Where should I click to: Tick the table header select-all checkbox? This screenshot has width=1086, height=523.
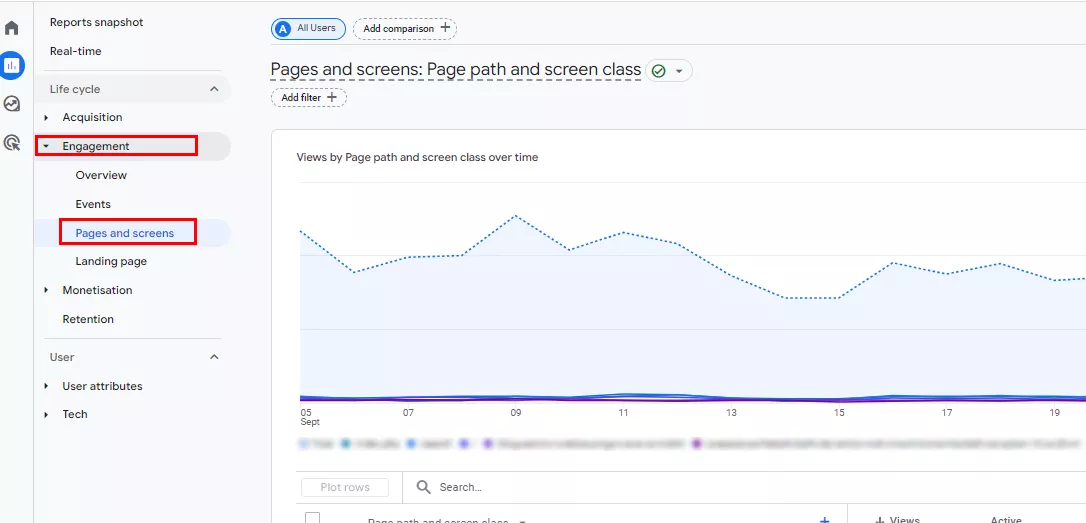click(x=313, y=518)
